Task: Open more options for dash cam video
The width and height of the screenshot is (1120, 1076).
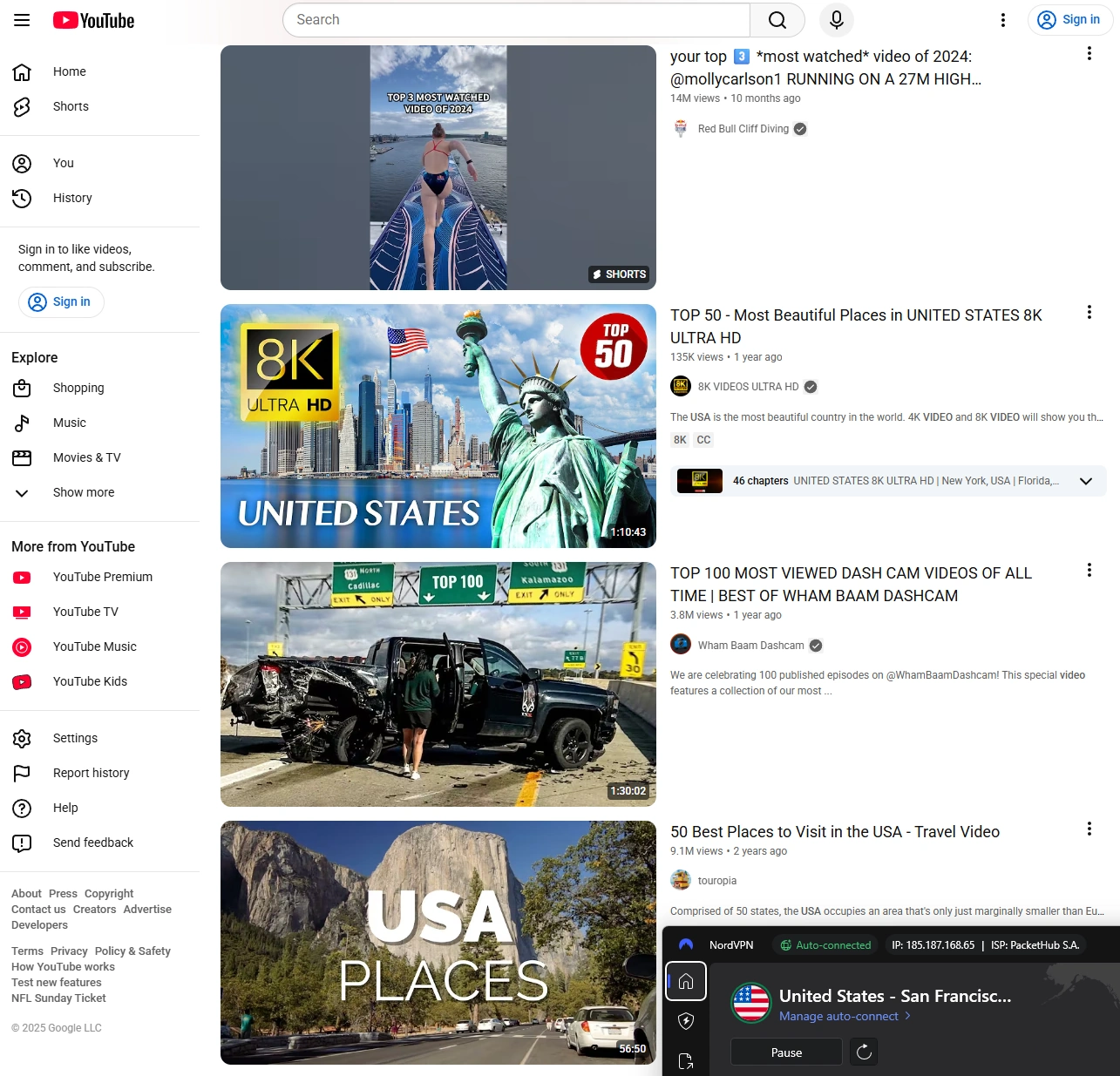Action: (x=1089, y=570)
